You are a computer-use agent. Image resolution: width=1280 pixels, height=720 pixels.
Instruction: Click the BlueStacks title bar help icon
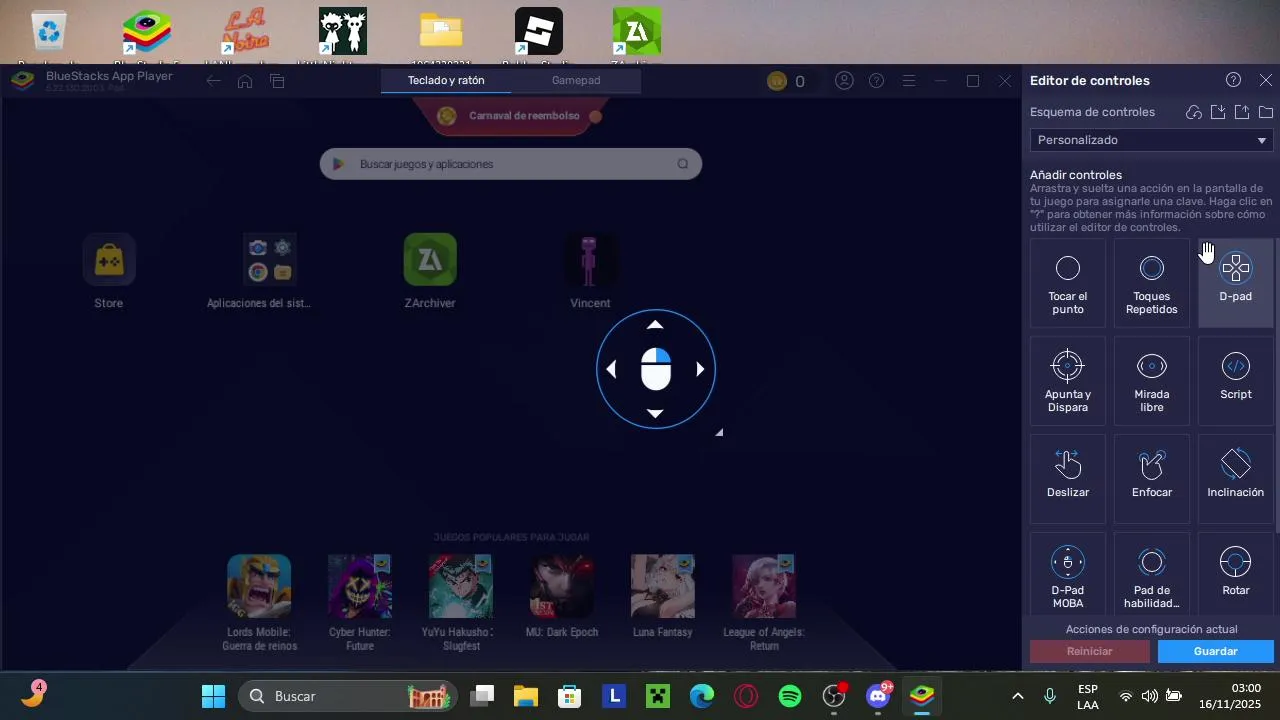[x=876, y=81]
